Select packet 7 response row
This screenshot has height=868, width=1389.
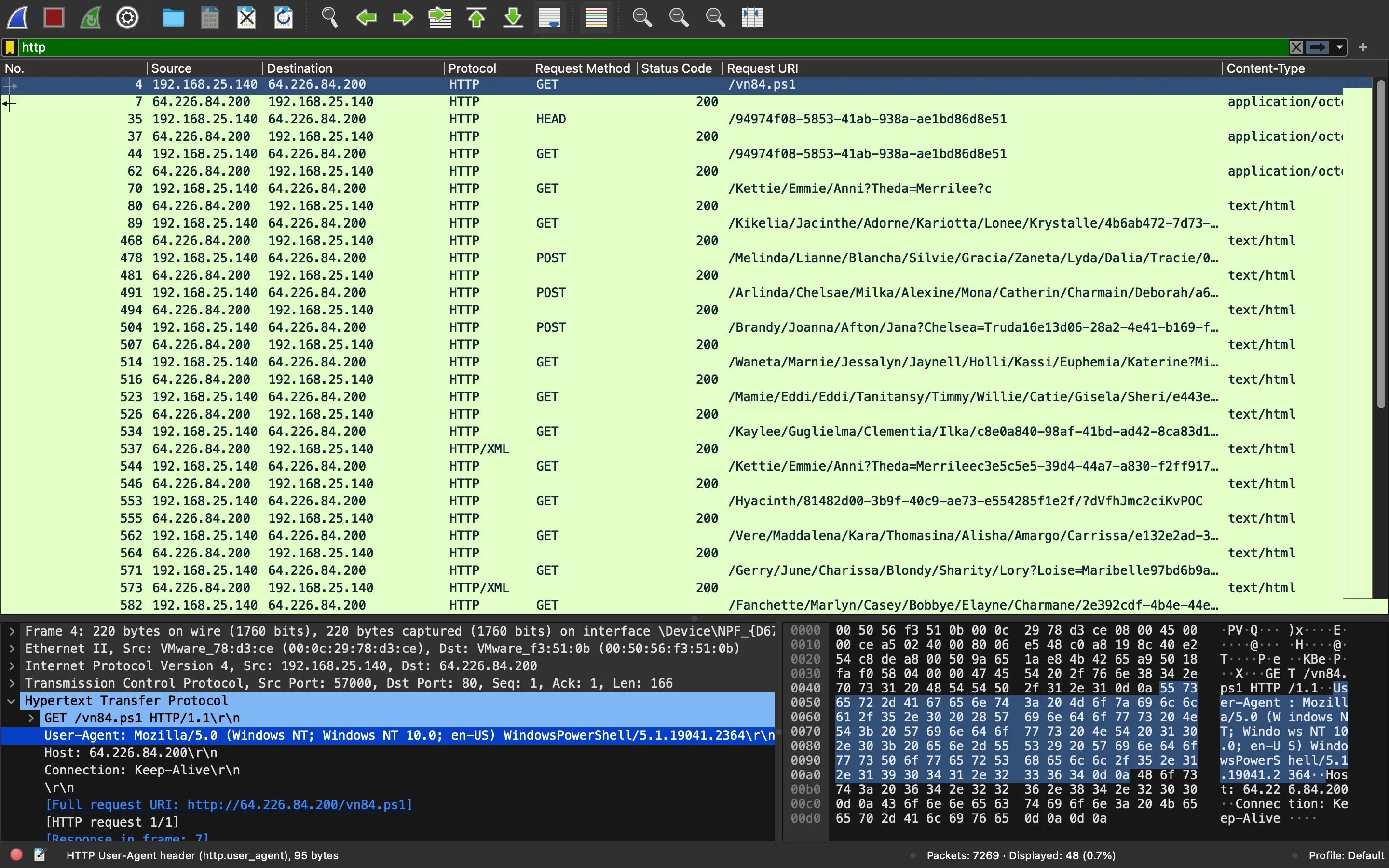pos(671,102)
